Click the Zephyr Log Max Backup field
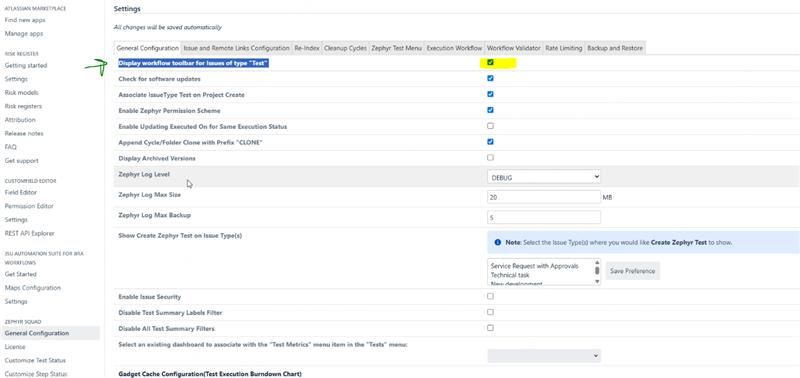800x378 pixels. click(x=544, y=217)
